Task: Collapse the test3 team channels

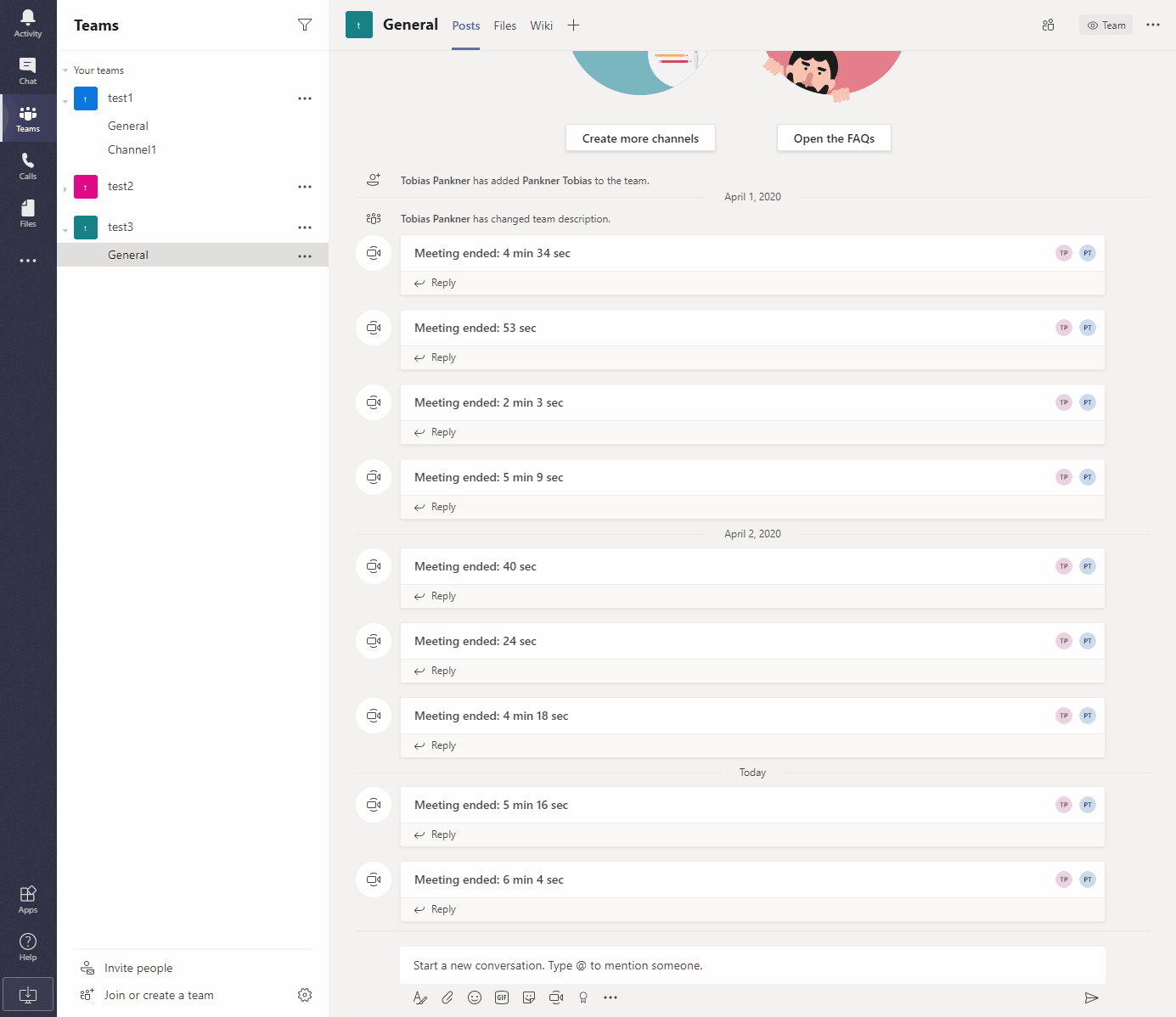Action: pos(65,230)
